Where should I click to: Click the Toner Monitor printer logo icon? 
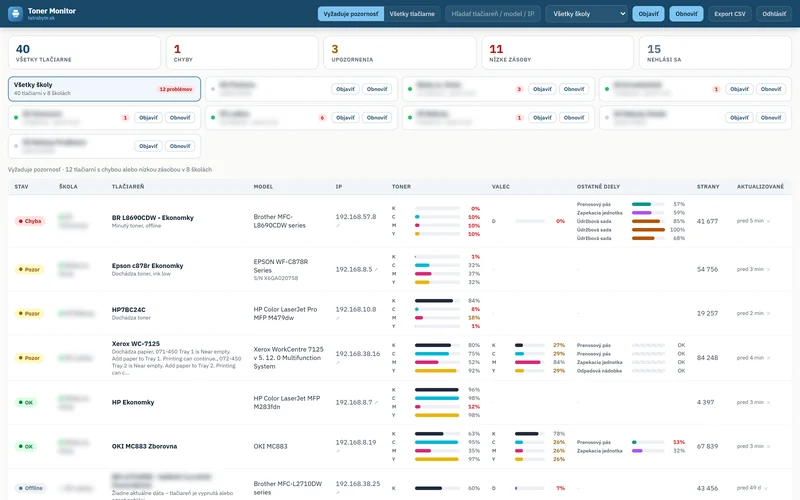(15, 14)
